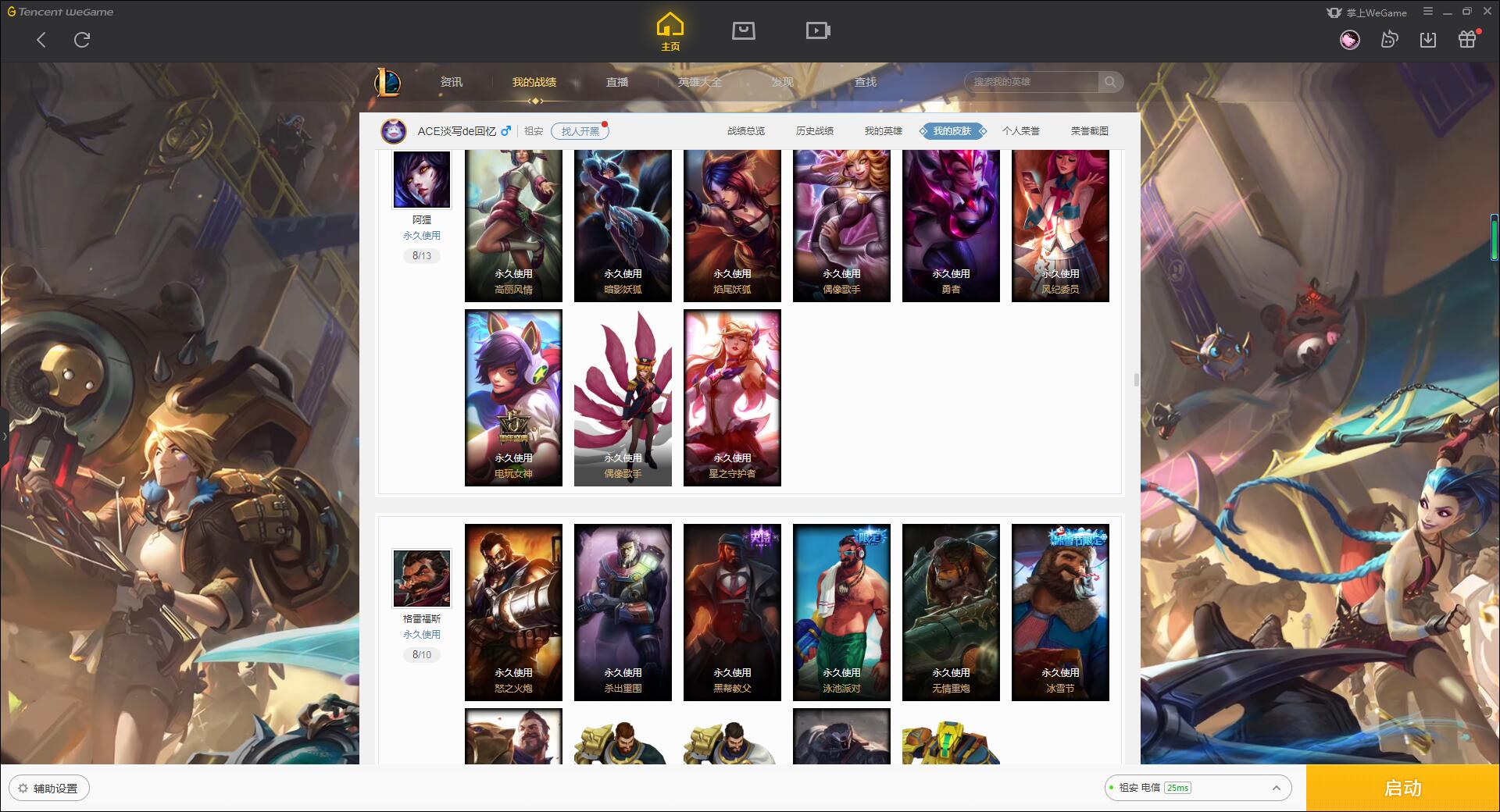Click the 格雷福斯 champion portrait
This screenshot has height=812, width=1500.
click(x=422, y=579)
